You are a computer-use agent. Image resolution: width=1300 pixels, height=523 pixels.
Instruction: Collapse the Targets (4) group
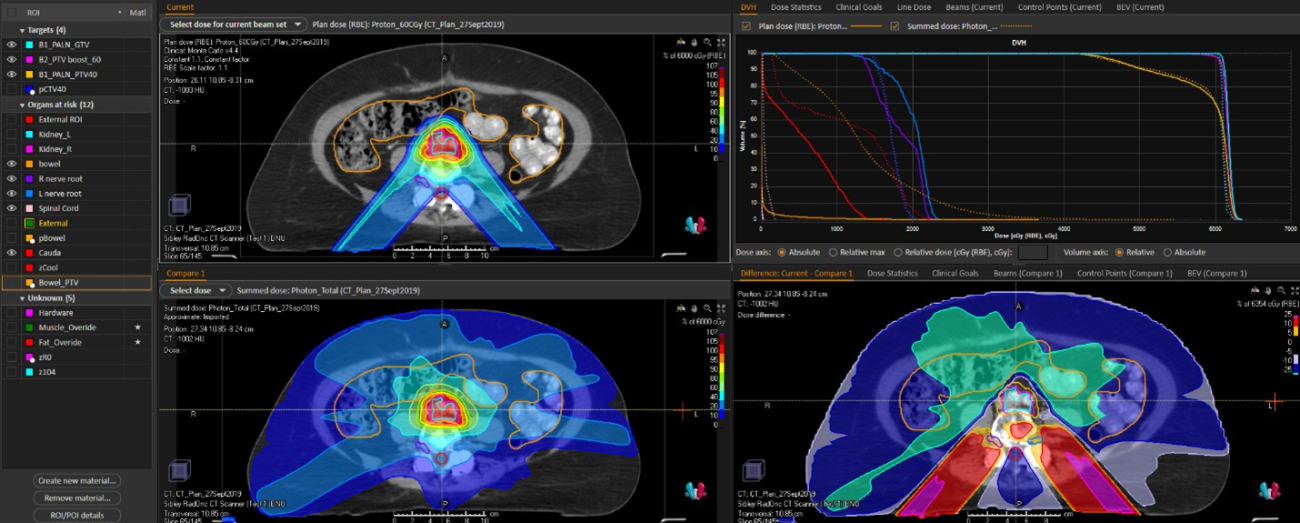point(22,30)
